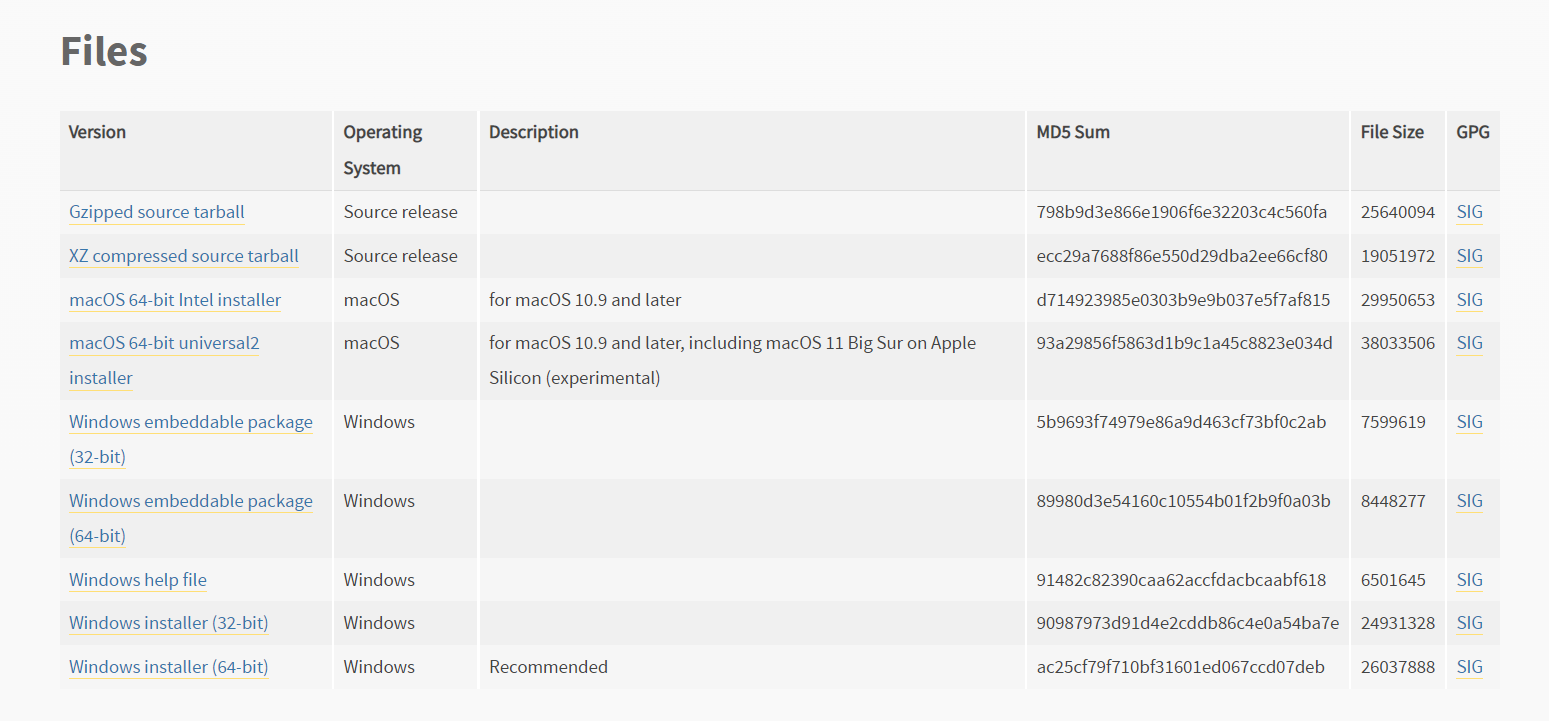
Task: Open SIG link for XZ source tarball
Action: click(x=1470, y=256)
